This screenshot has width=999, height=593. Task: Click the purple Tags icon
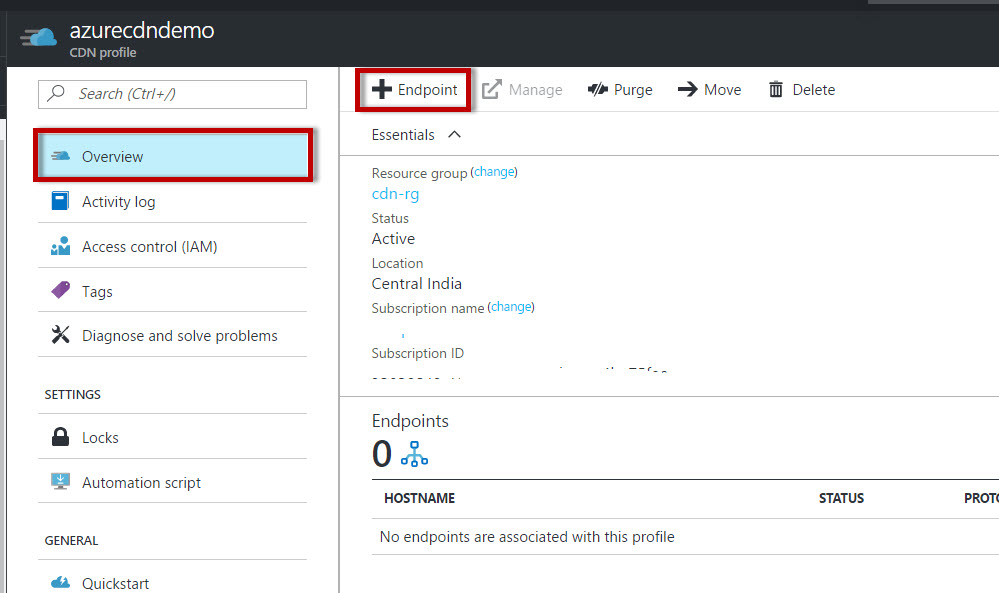61,290
